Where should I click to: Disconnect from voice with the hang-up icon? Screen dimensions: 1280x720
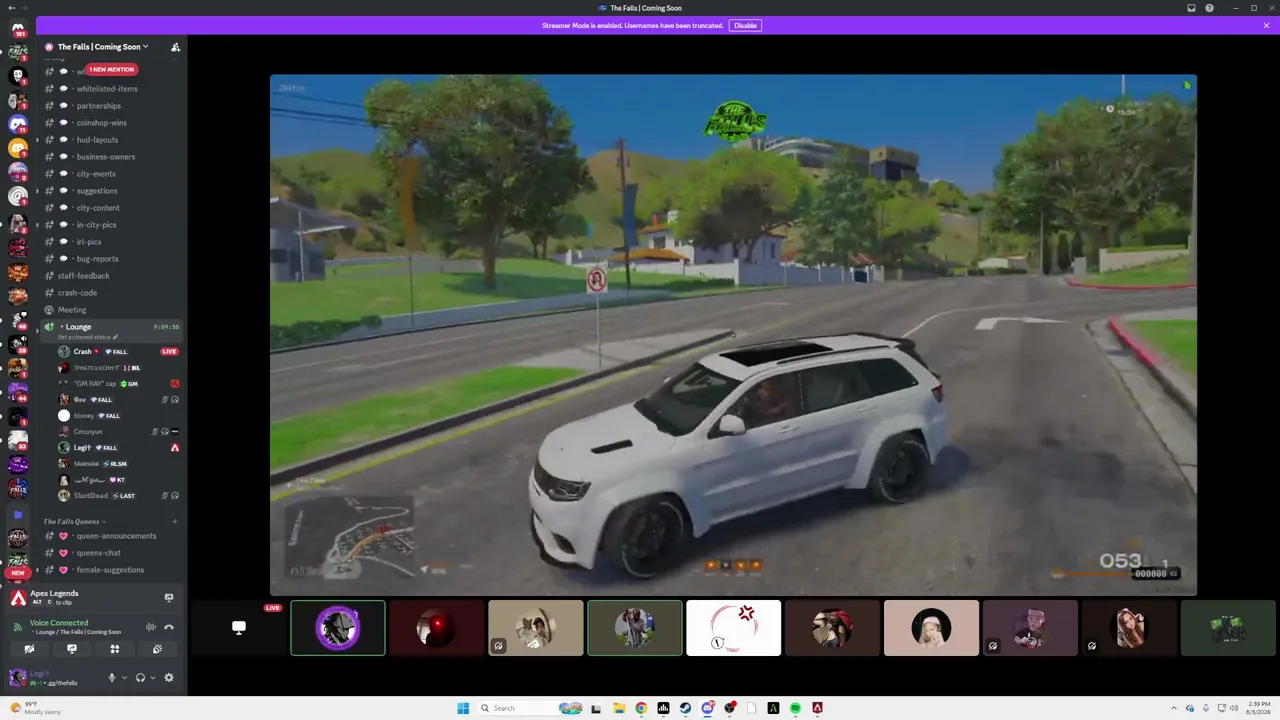point(169,627)
